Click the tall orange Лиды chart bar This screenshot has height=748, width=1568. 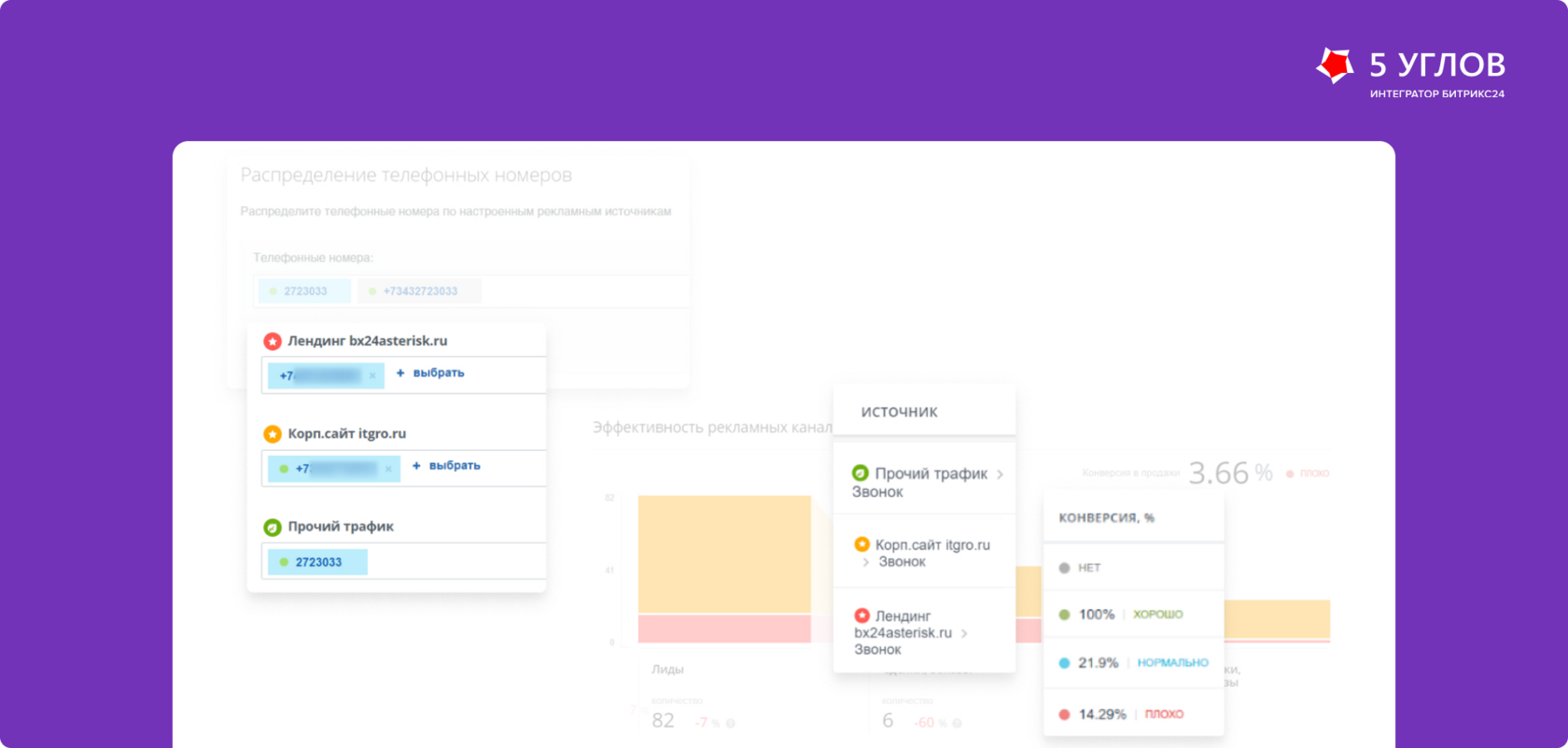click(x=724, y=555)
